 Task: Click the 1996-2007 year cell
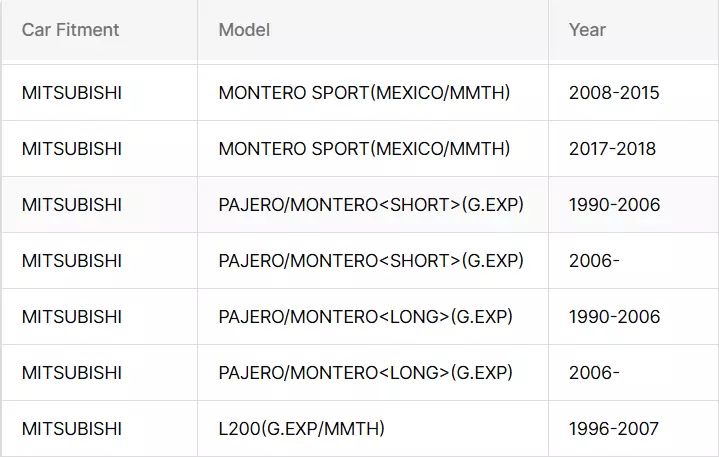614,429
